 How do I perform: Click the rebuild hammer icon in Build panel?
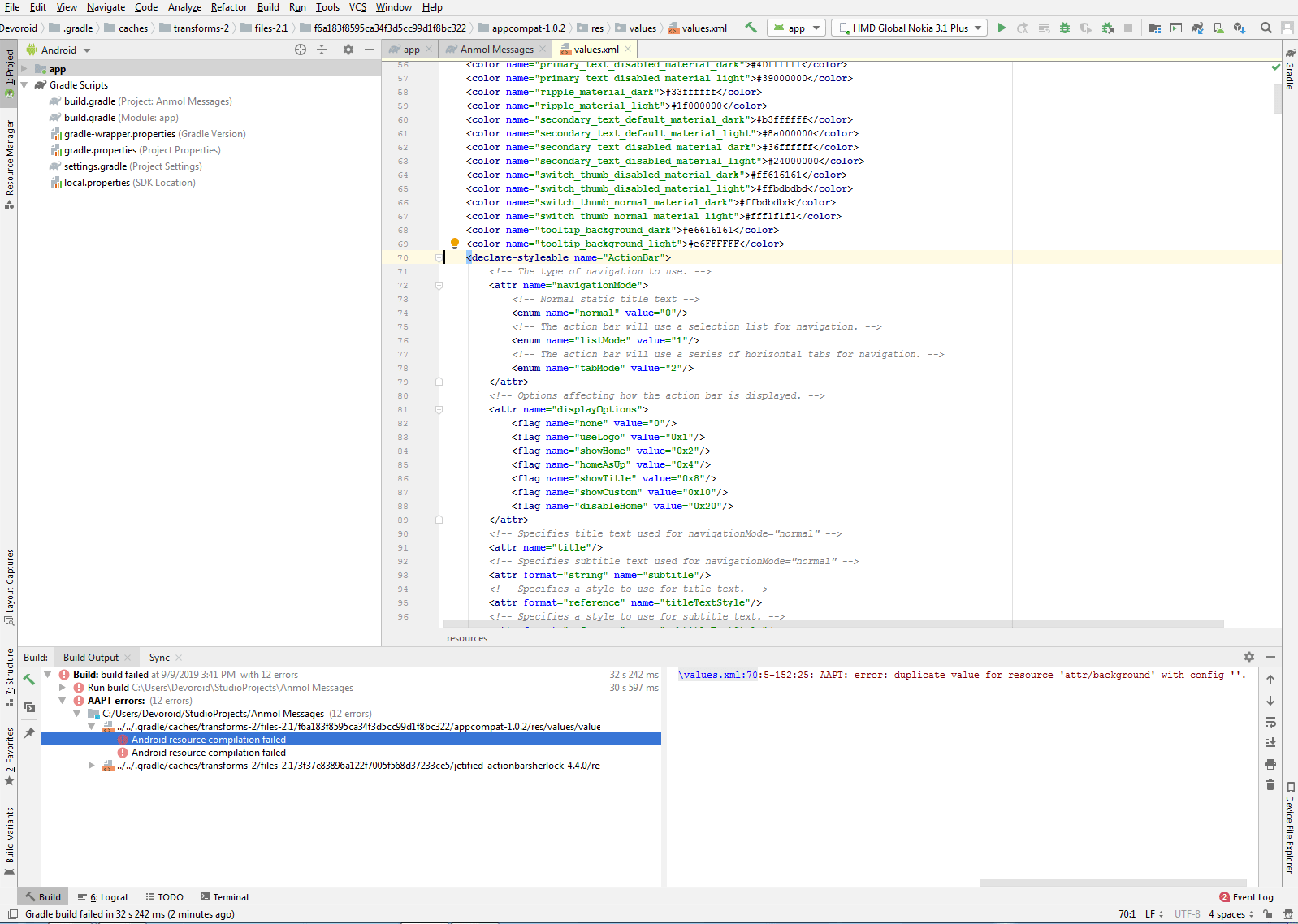[x=29, y=680]
